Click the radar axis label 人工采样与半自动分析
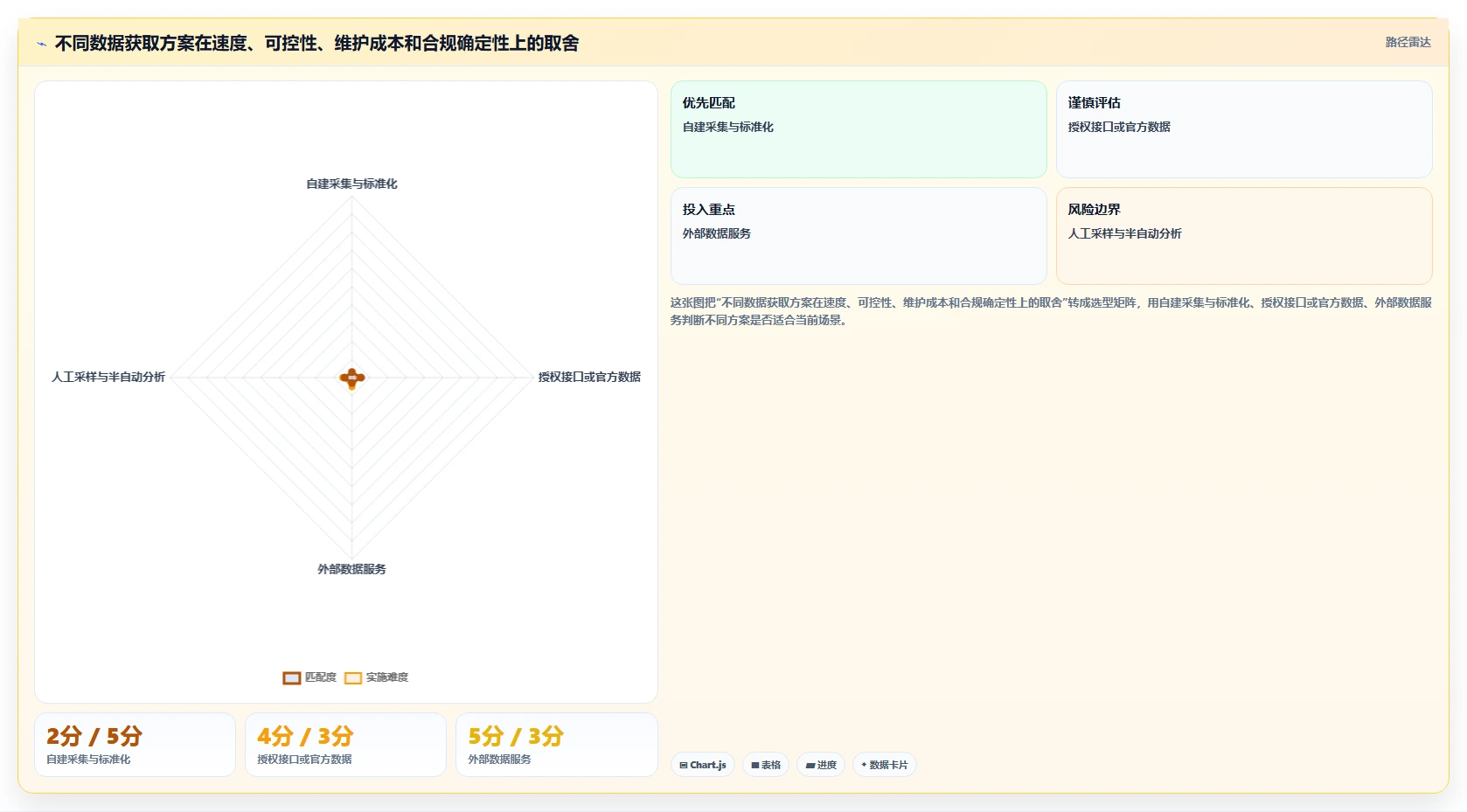This screenshot has height=812, width=1467. click(x=108, y=377)
